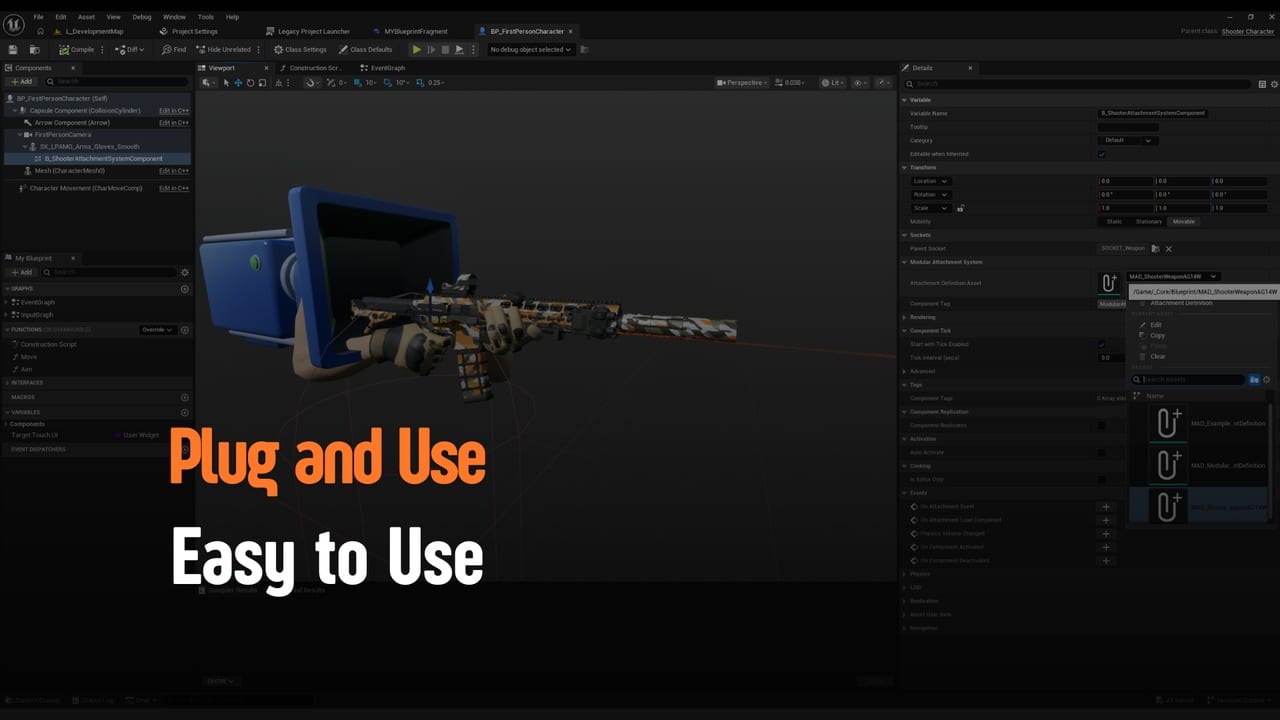1280x720 pixels.
Task: Open the Browse to asset toolbar icon
Action: click(x=35, y=49)
